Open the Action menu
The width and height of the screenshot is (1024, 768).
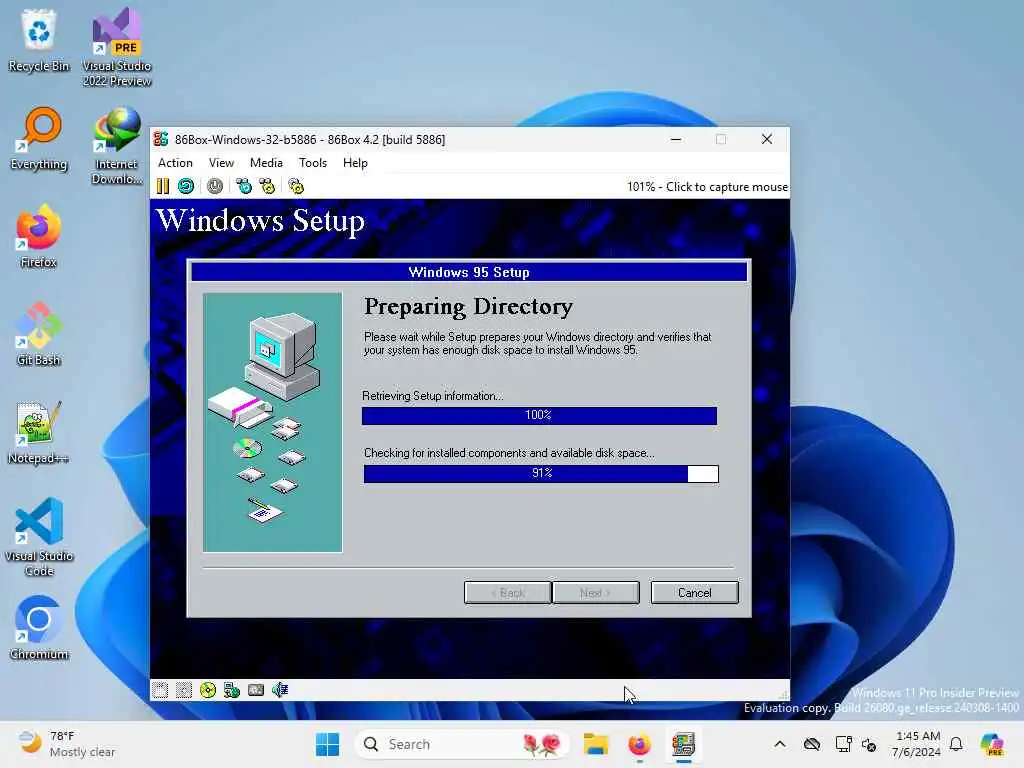(175, 163)
